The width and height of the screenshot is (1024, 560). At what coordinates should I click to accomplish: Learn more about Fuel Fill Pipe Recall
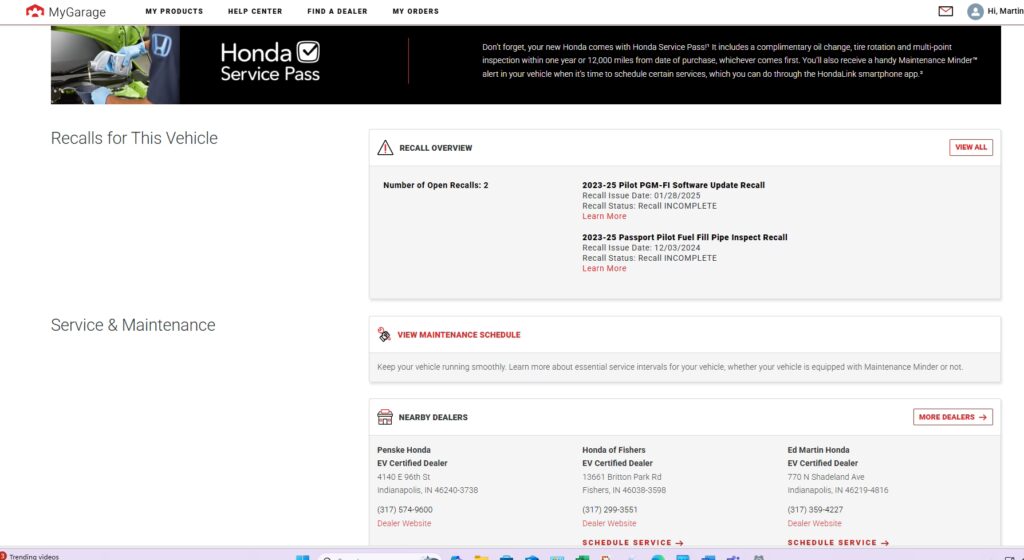[x=604, y=268]
